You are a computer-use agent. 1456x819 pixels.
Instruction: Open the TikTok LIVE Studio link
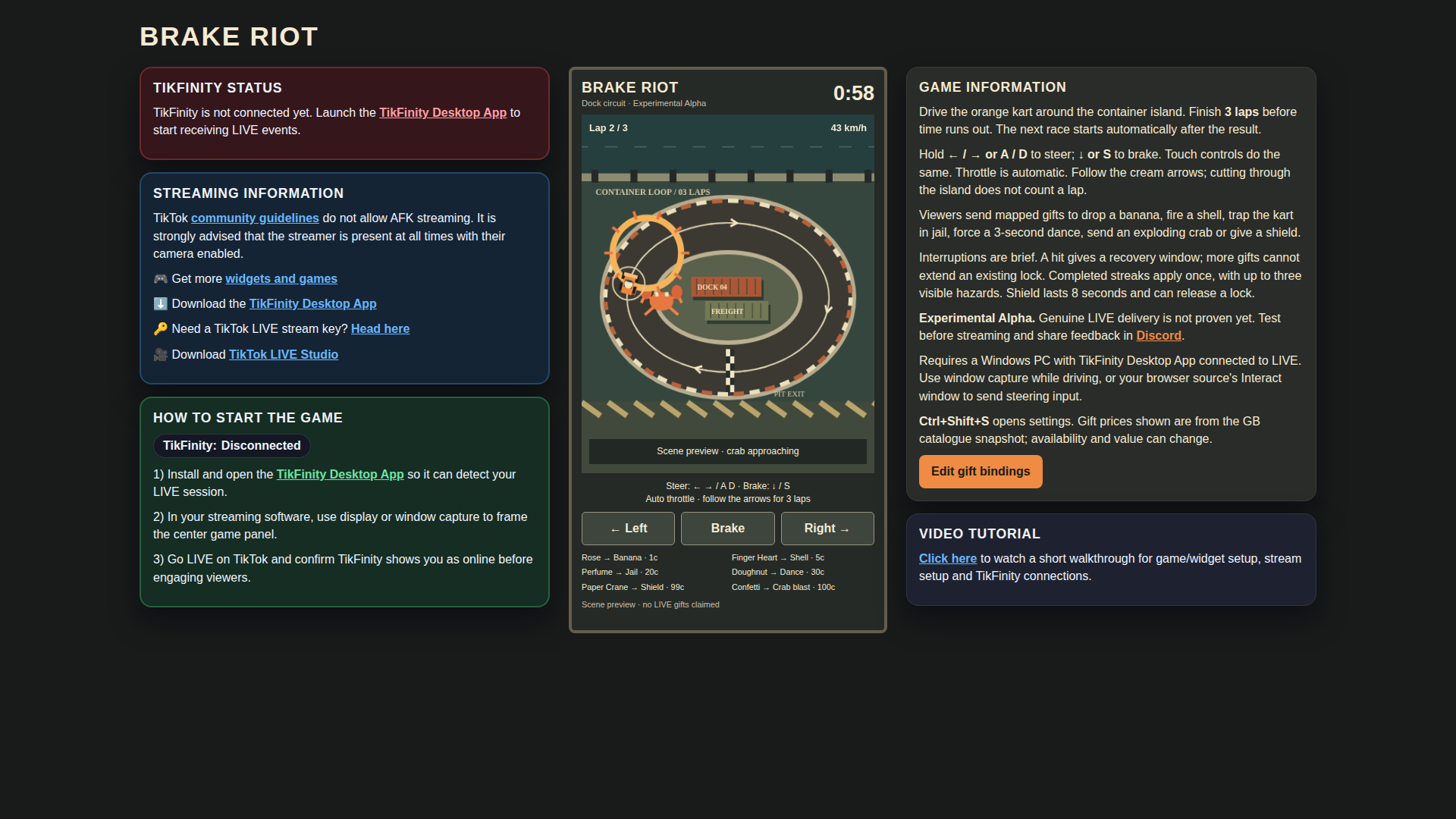[284, 354]
